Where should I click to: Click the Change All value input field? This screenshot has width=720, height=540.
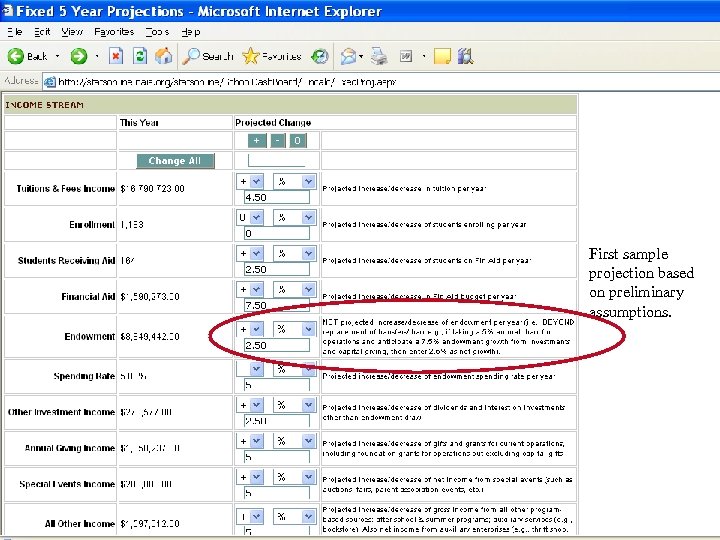pyautogui.click(x=276, y=160)
